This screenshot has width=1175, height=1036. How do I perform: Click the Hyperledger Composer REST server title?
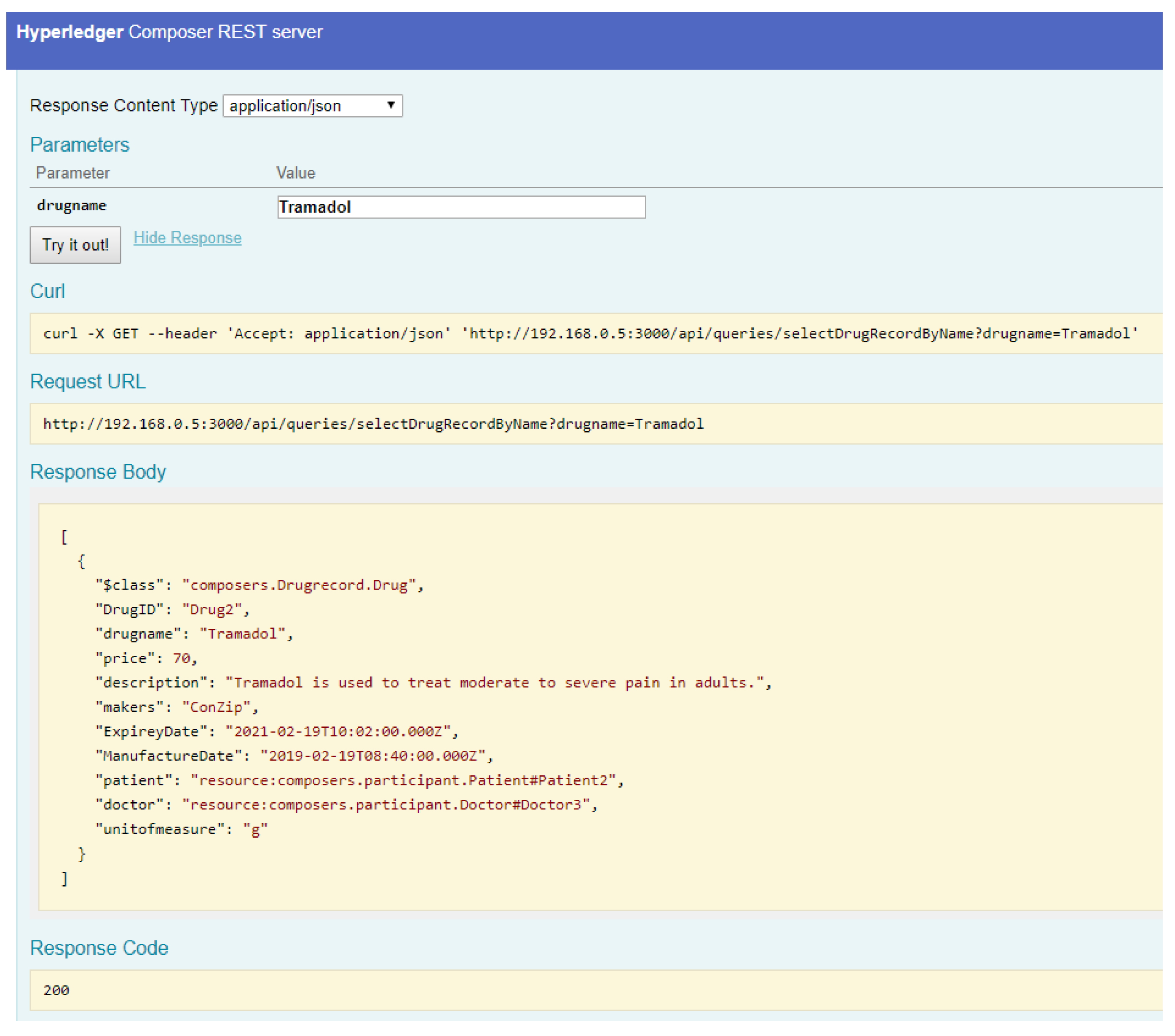170,32
